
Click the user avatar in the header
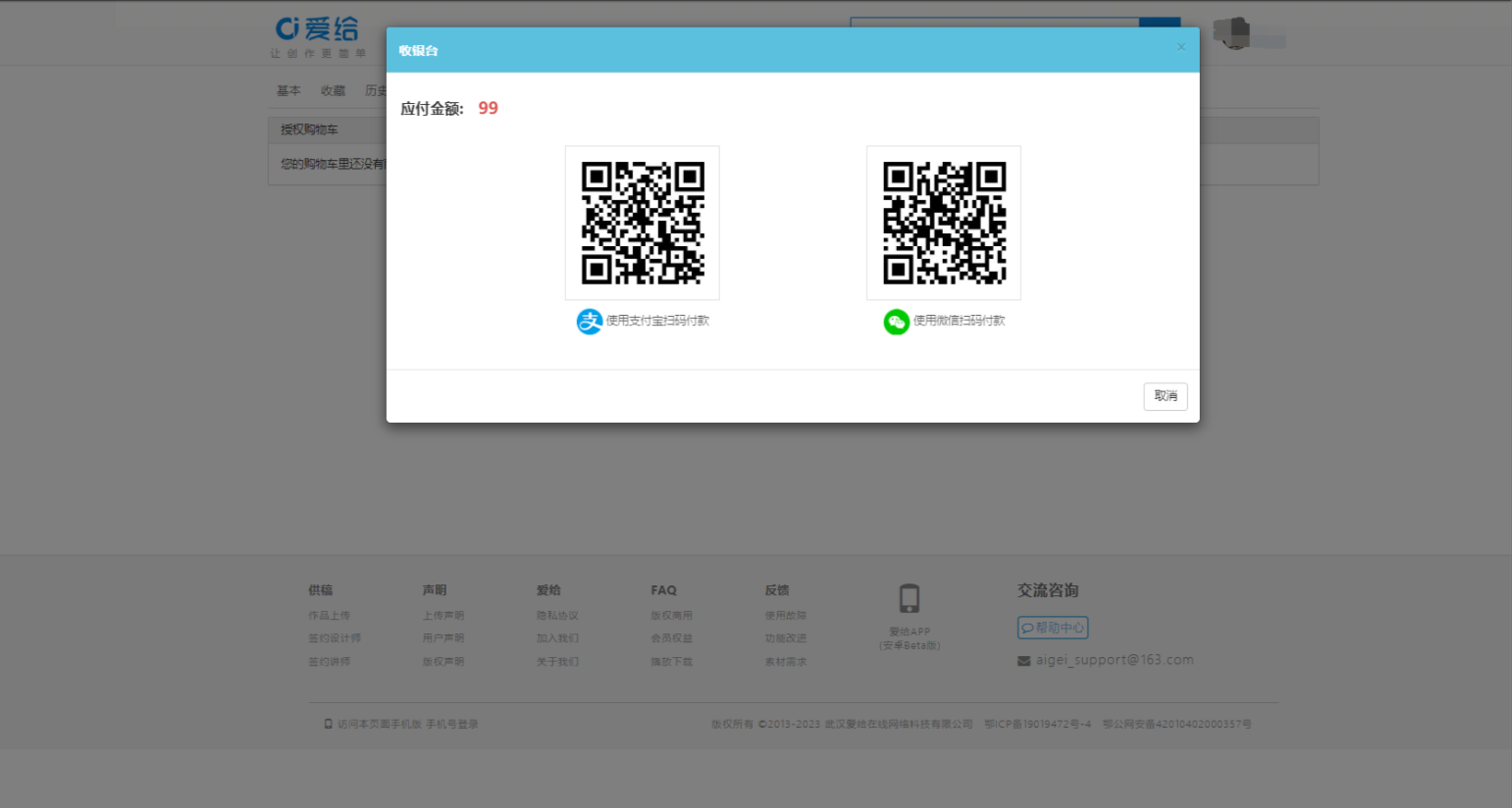1233,33
